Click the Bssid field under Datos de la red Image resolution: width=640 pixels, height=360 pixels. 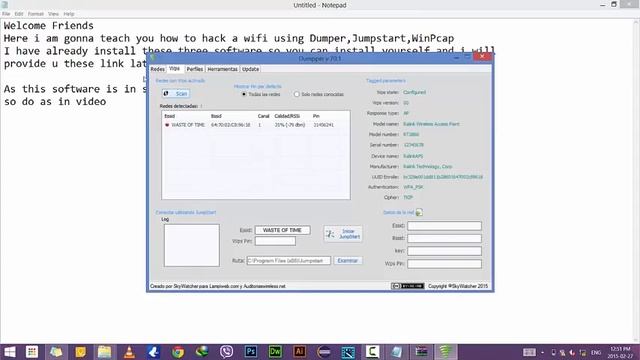tap(444, 238)
